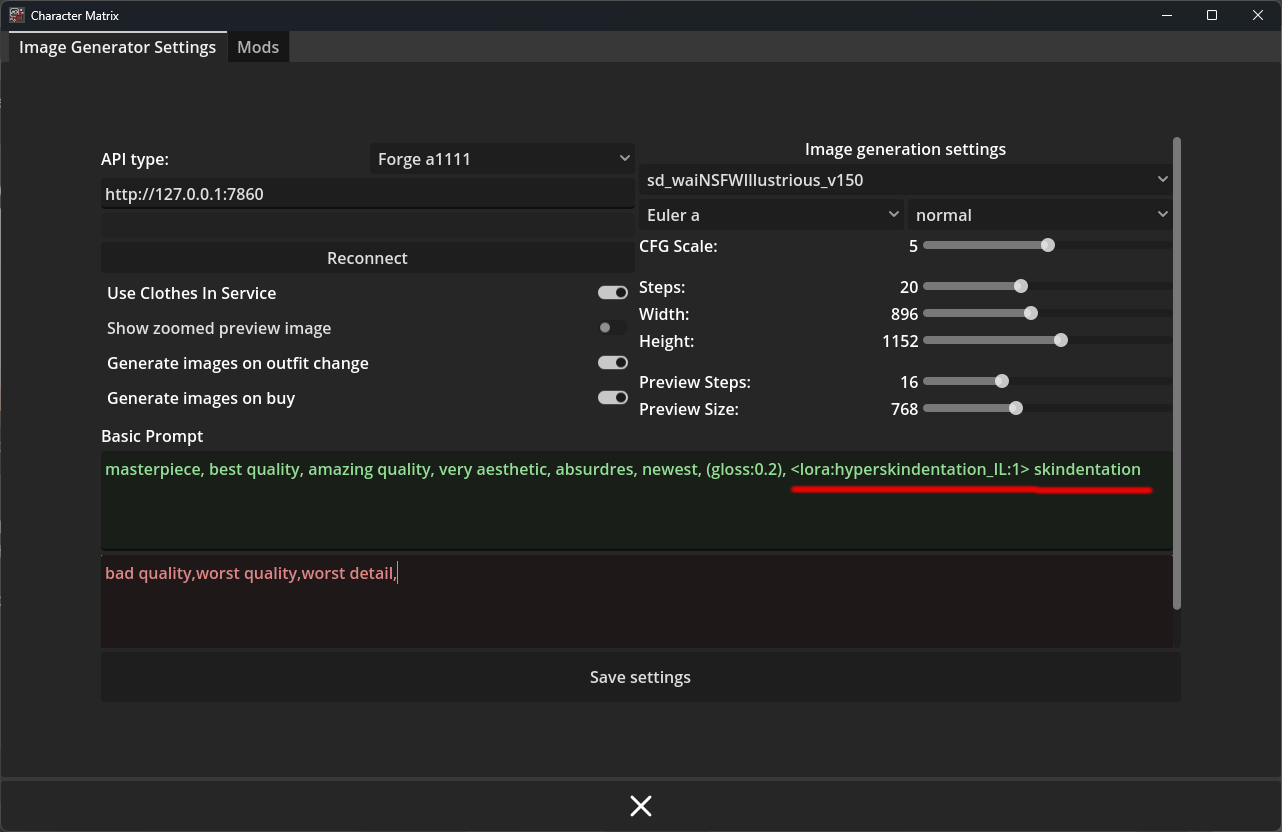The height and width of the screenshot is (832, 1282).
Task: Expand the sd_waiNSFWIllustrious_v150 model dropdown
Action: pyautogui.click(x=904, y=180)
